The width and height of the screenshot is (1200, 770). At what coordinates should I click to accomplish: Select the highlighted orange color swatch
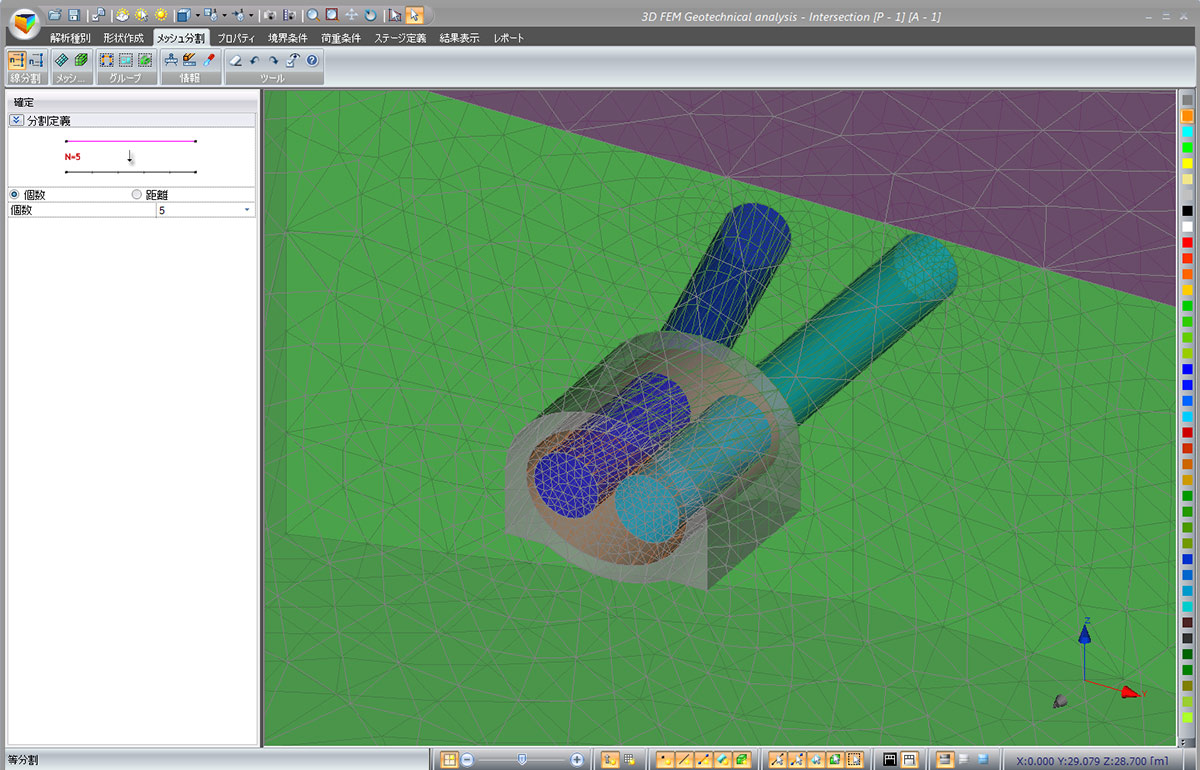click(1187, 116)
